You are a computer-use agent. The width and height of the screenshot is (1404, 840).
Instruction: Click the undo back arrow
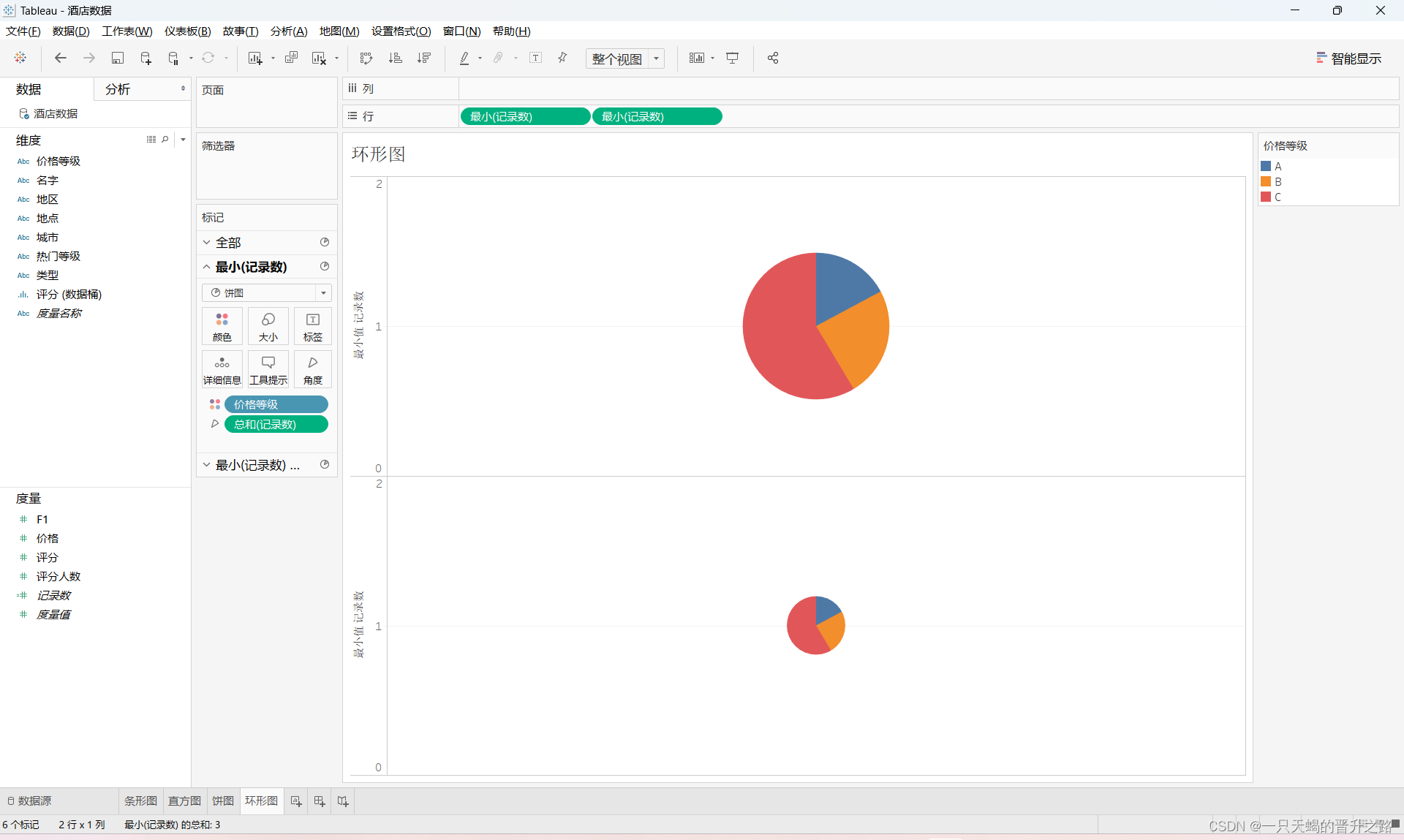pyautogui.click(x=61, y=58)
